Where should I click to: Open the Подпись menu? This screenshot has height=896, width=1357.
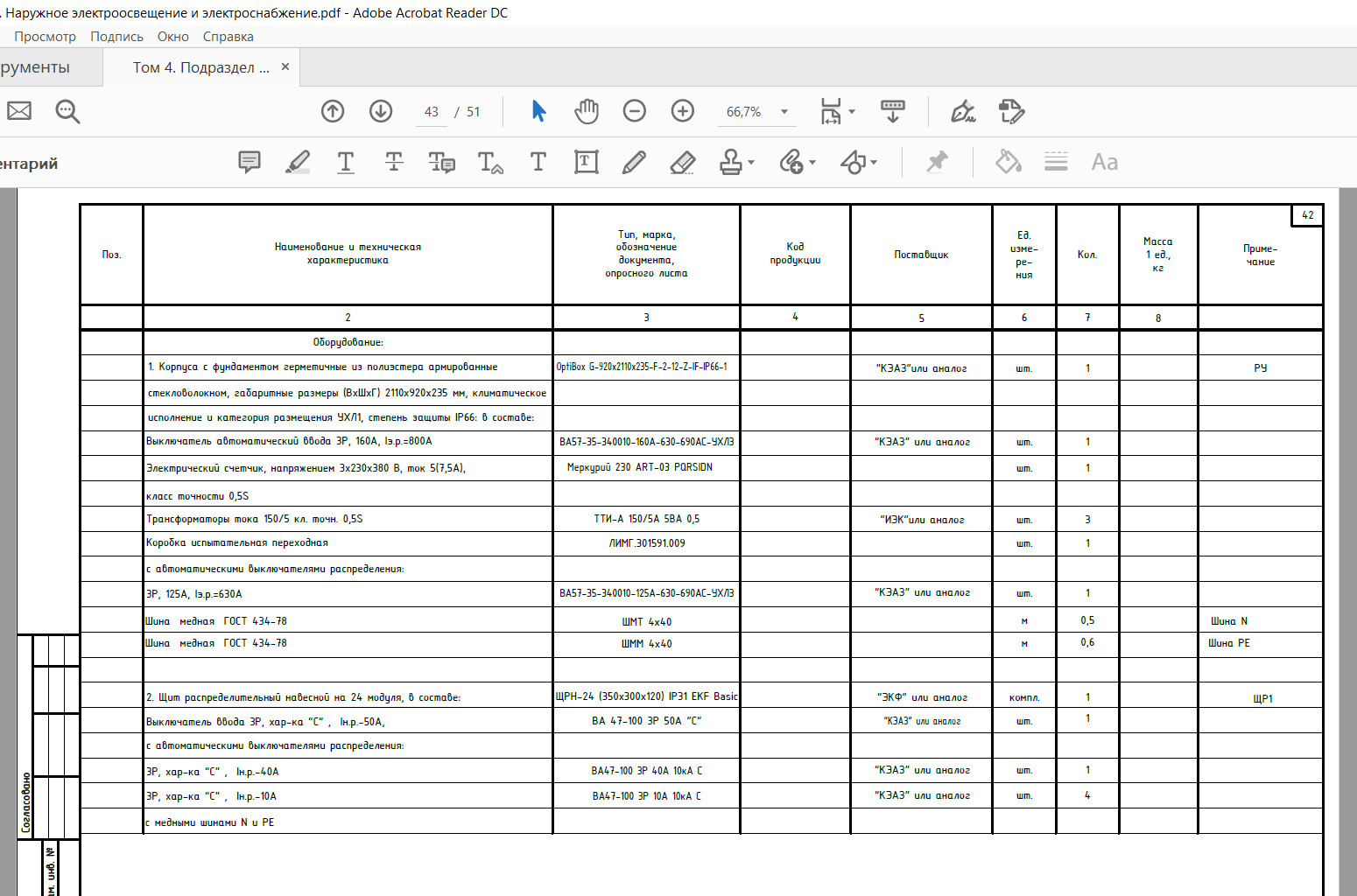click(x=116, y=37)
